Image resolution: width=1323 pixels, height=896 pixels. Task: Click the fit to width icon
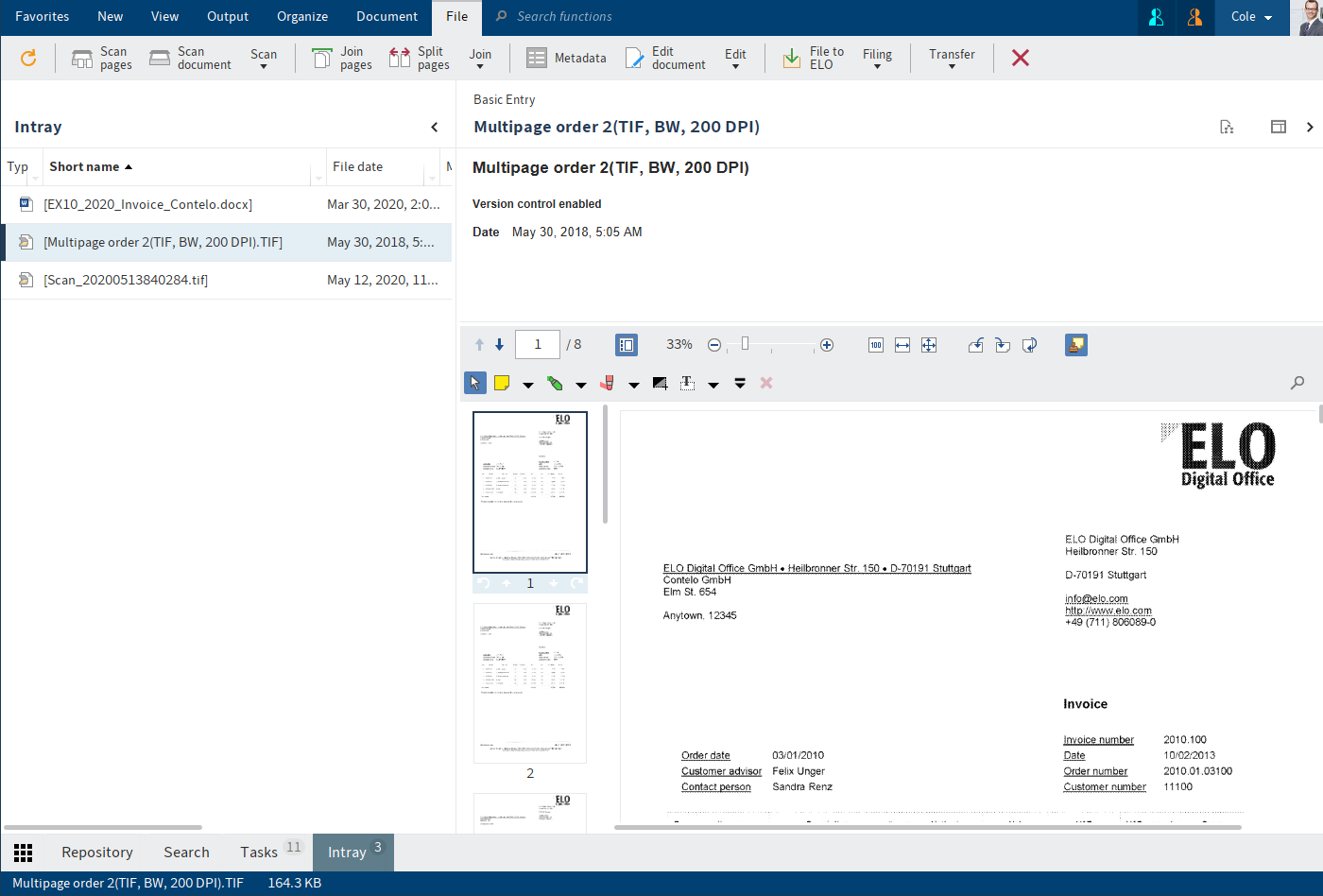click(x=902, y=345)
